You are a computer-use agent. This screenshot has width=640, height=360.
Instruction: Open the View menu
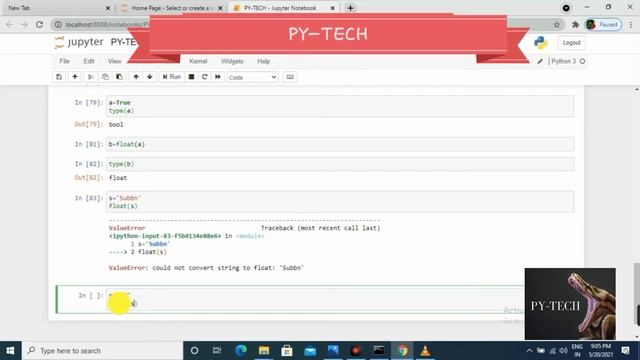(114, 61)
